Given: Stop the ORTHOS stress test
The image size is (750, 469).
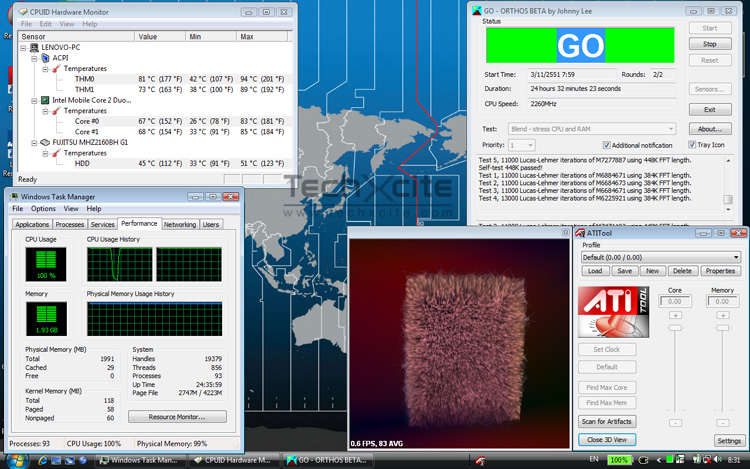Looking at the screenshot, I should 710,44.
